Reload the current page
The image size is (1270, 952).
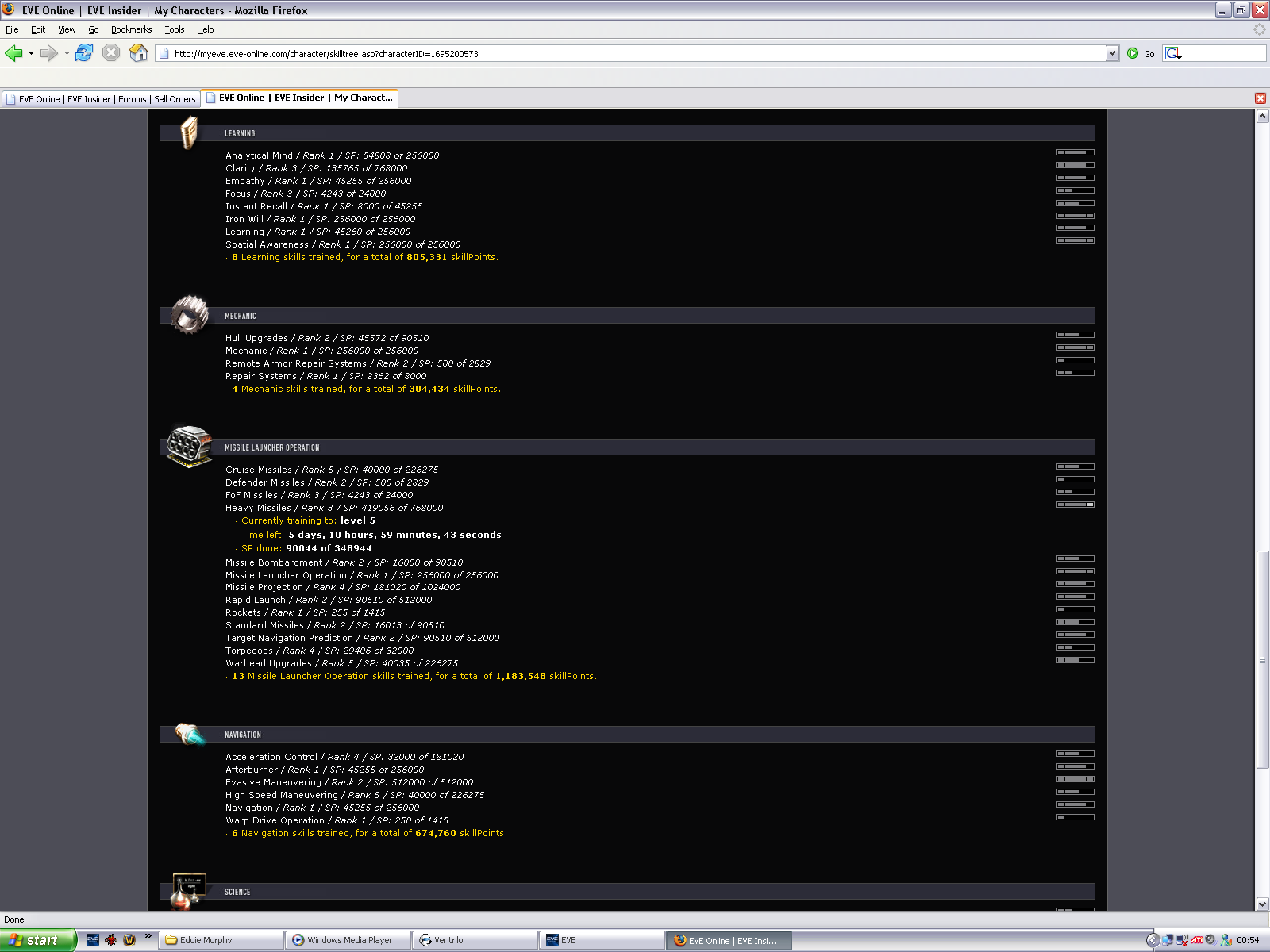tap(84, 53)
